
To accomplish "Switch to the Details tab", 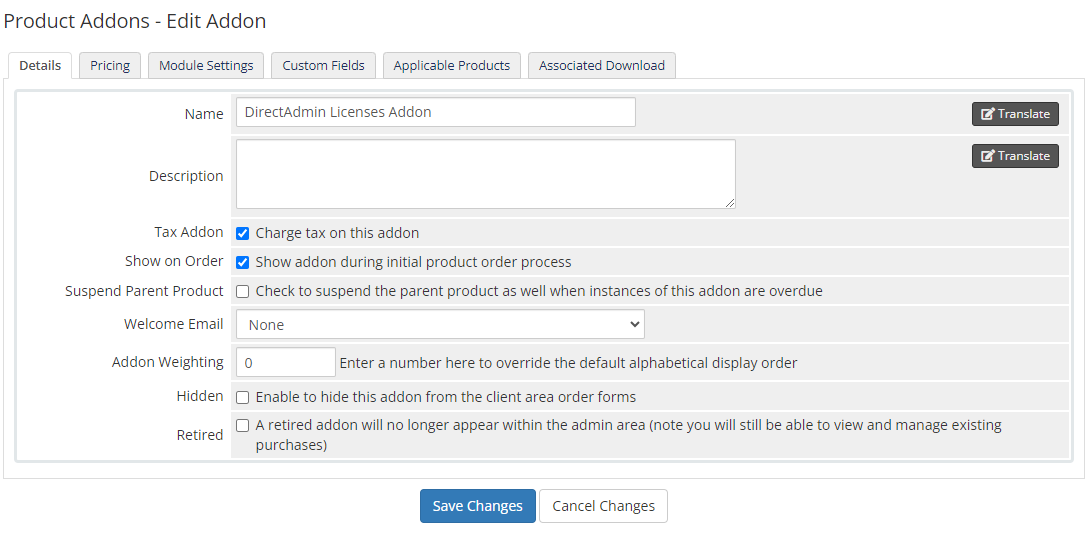I will pyautogui.click(x=40, y=65).
